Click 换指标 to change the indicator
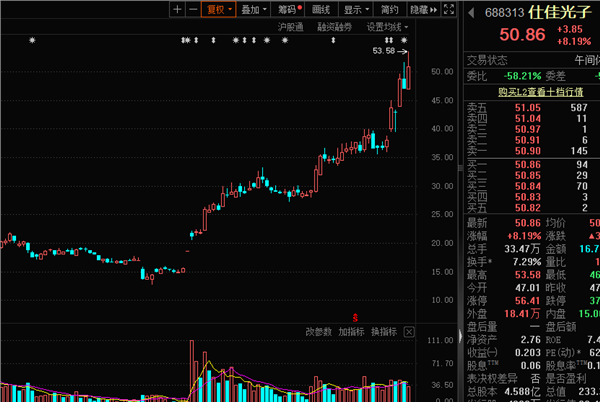 (384, 332)
